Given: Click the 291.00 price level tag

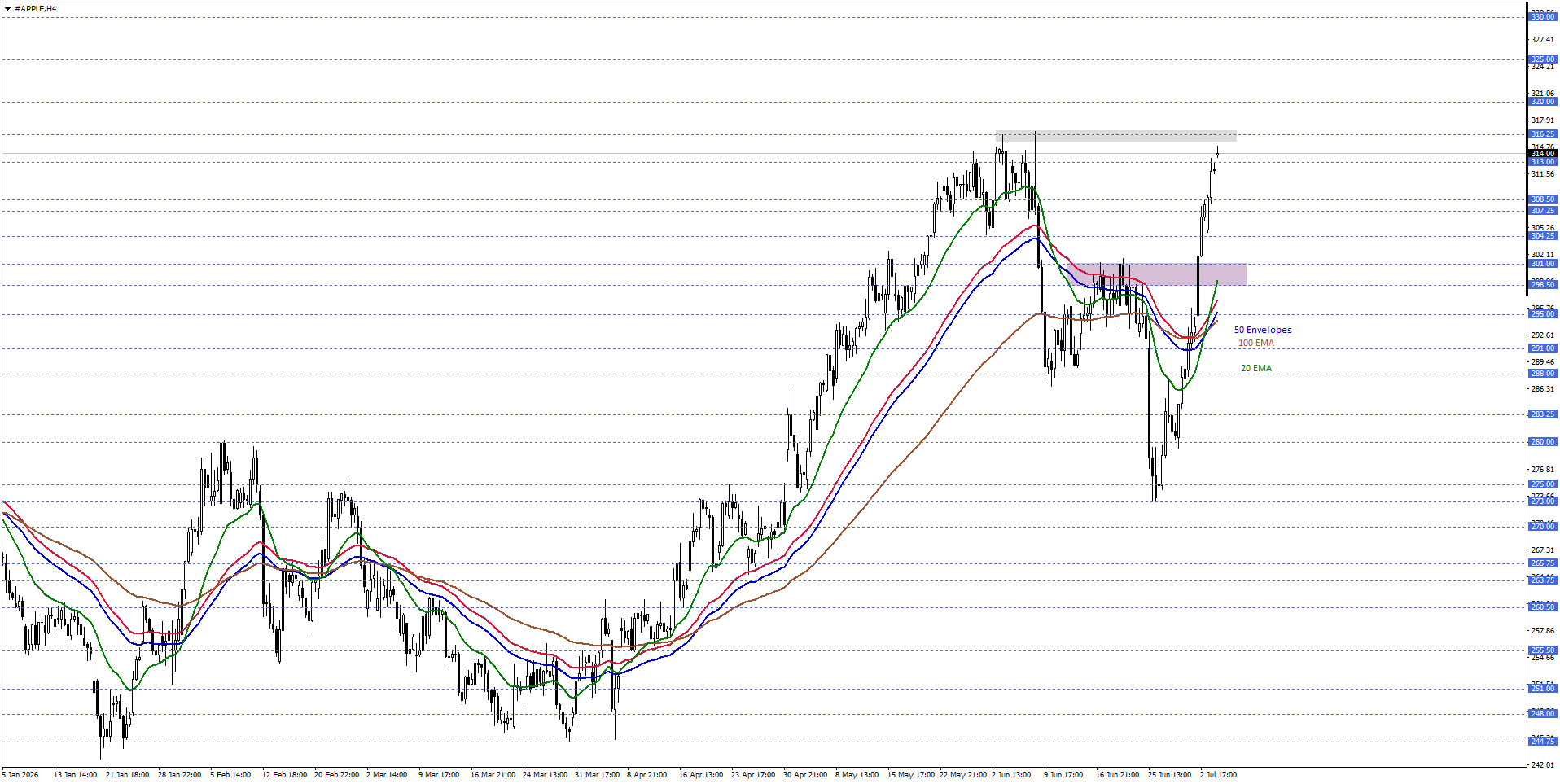Looking at the screenshot, I should tap(1543, 348).
